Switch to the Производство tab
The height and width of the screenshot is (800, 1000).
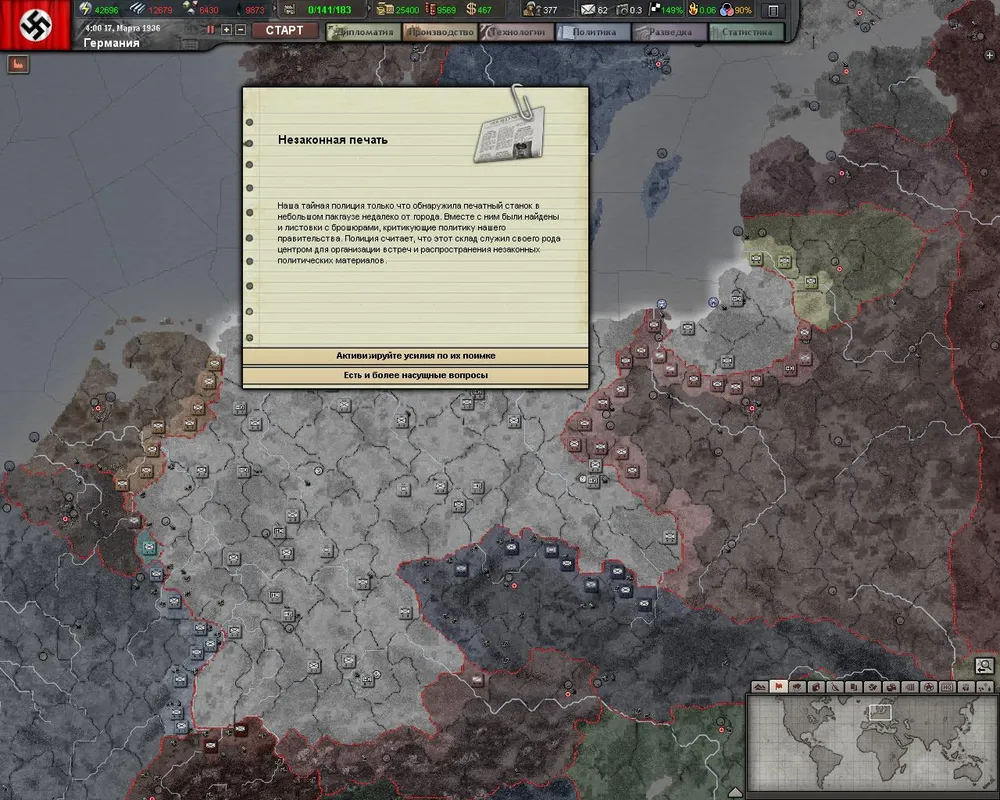click(x=440, y=32)
